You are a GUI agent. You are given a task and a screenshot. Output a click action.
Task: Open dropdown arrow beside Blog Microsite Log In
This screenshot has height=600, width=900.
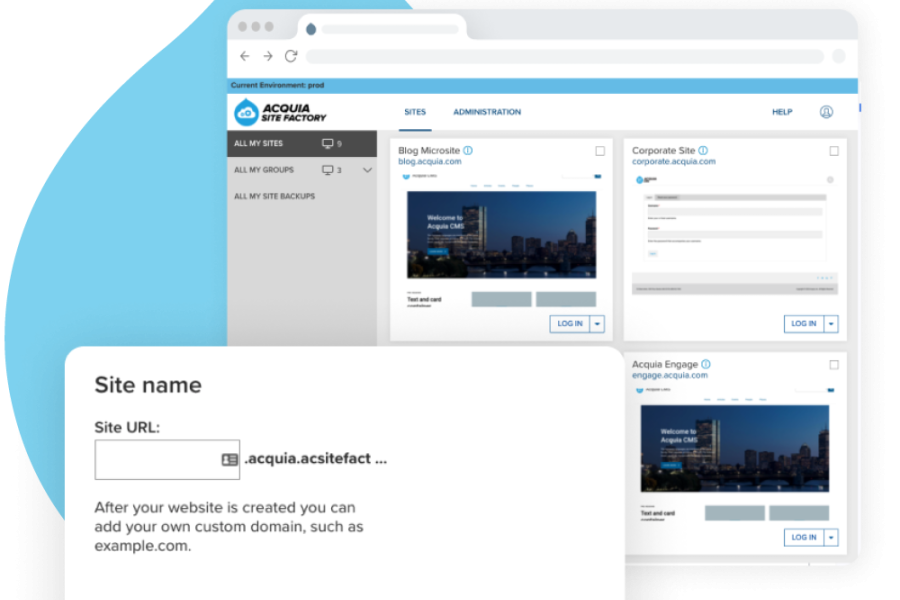pos(598,324)
